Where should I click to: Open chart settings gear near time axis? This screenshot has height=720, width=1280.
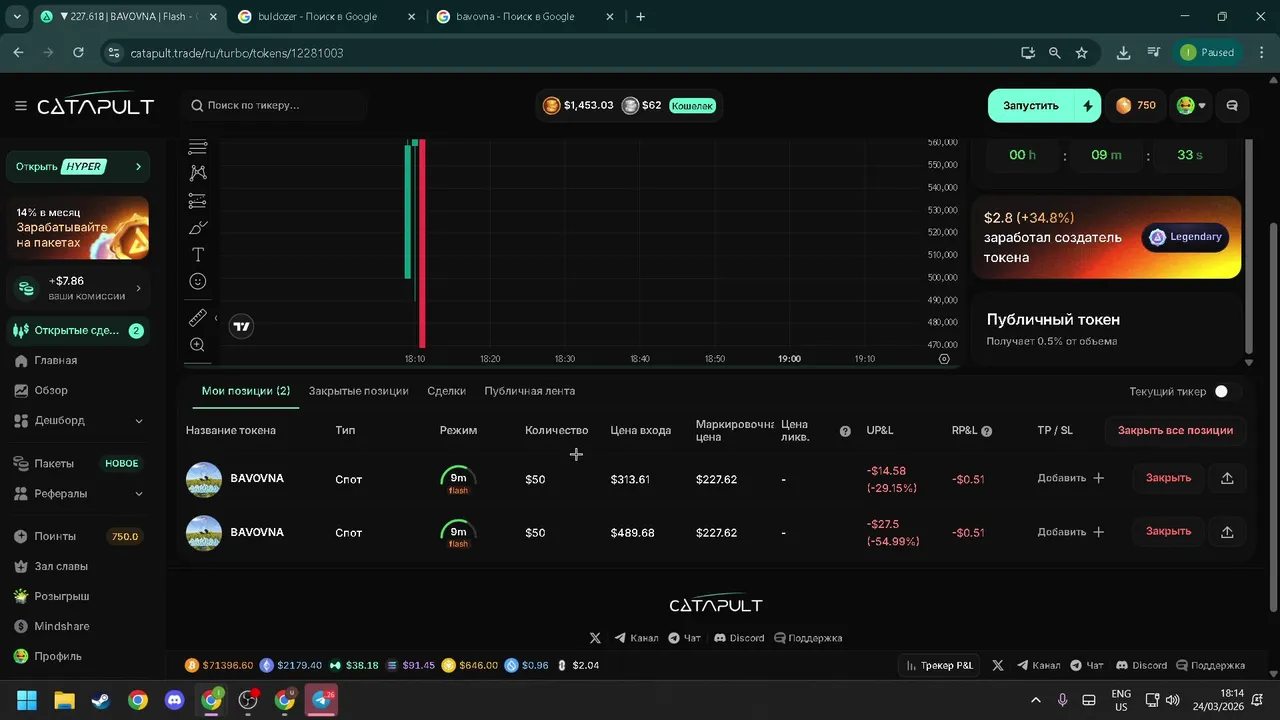coord(944,359)
